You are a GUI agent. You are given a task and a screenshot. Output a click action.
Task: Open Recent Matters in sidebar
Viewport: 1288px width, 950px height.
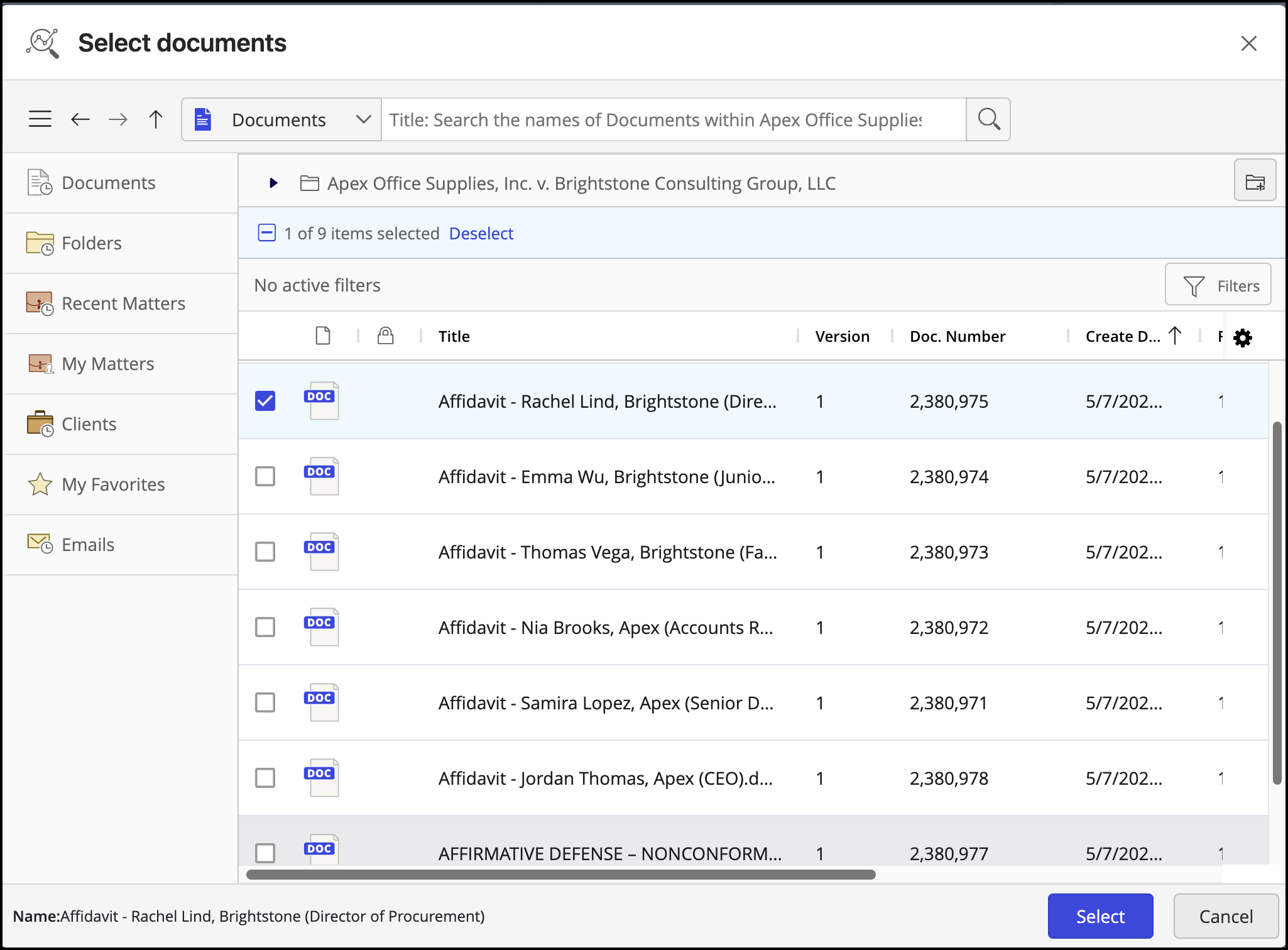pos(123,303)
